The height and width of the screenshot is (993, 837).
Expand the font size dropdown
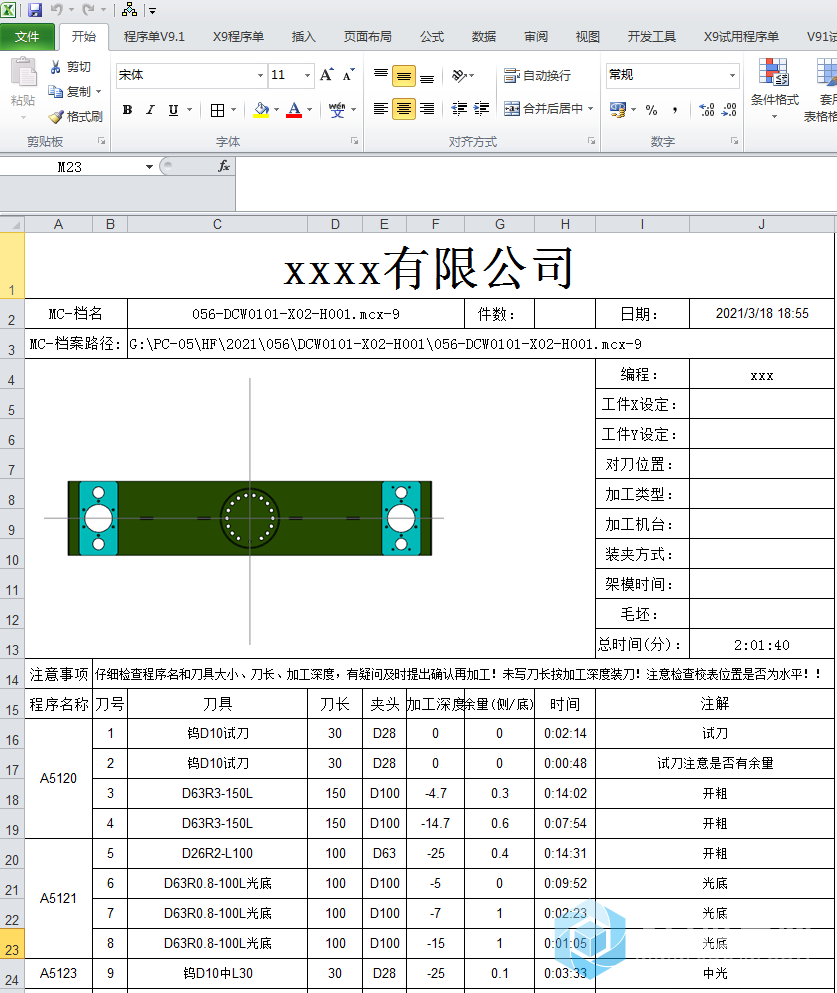(307, 75)
